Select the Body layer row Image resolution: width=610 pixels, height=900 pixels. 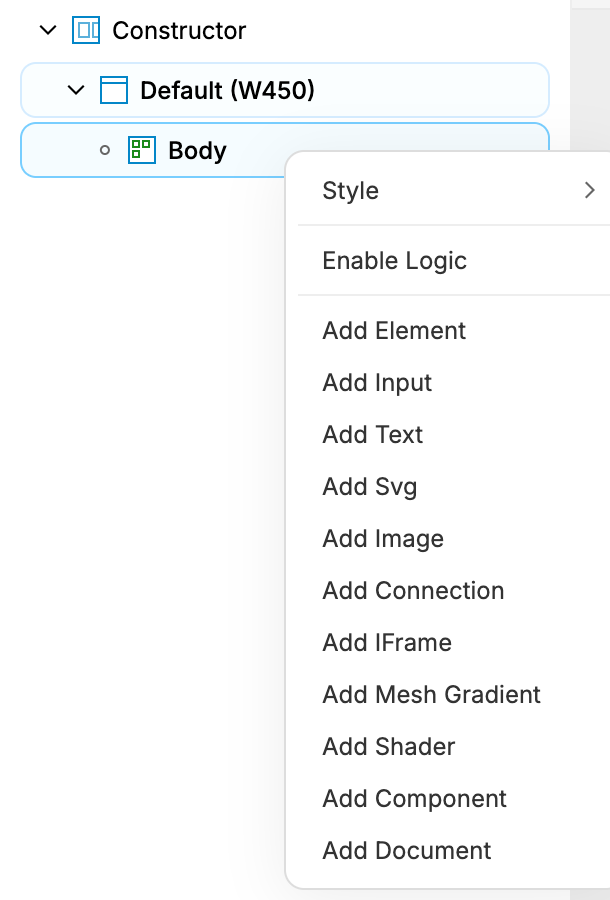point(285,150)
